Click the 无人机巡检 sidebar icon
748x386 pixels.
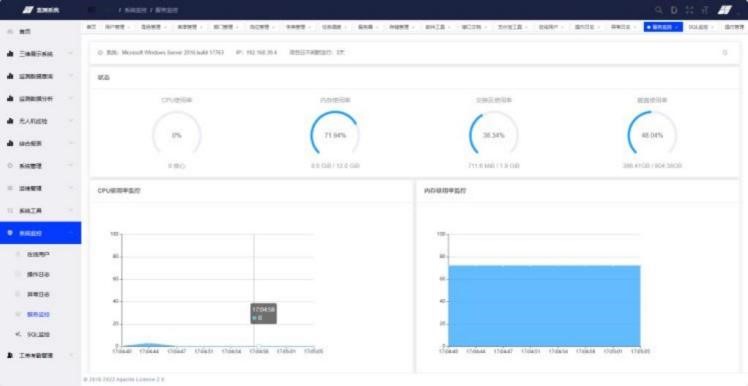tap(10, 121)
